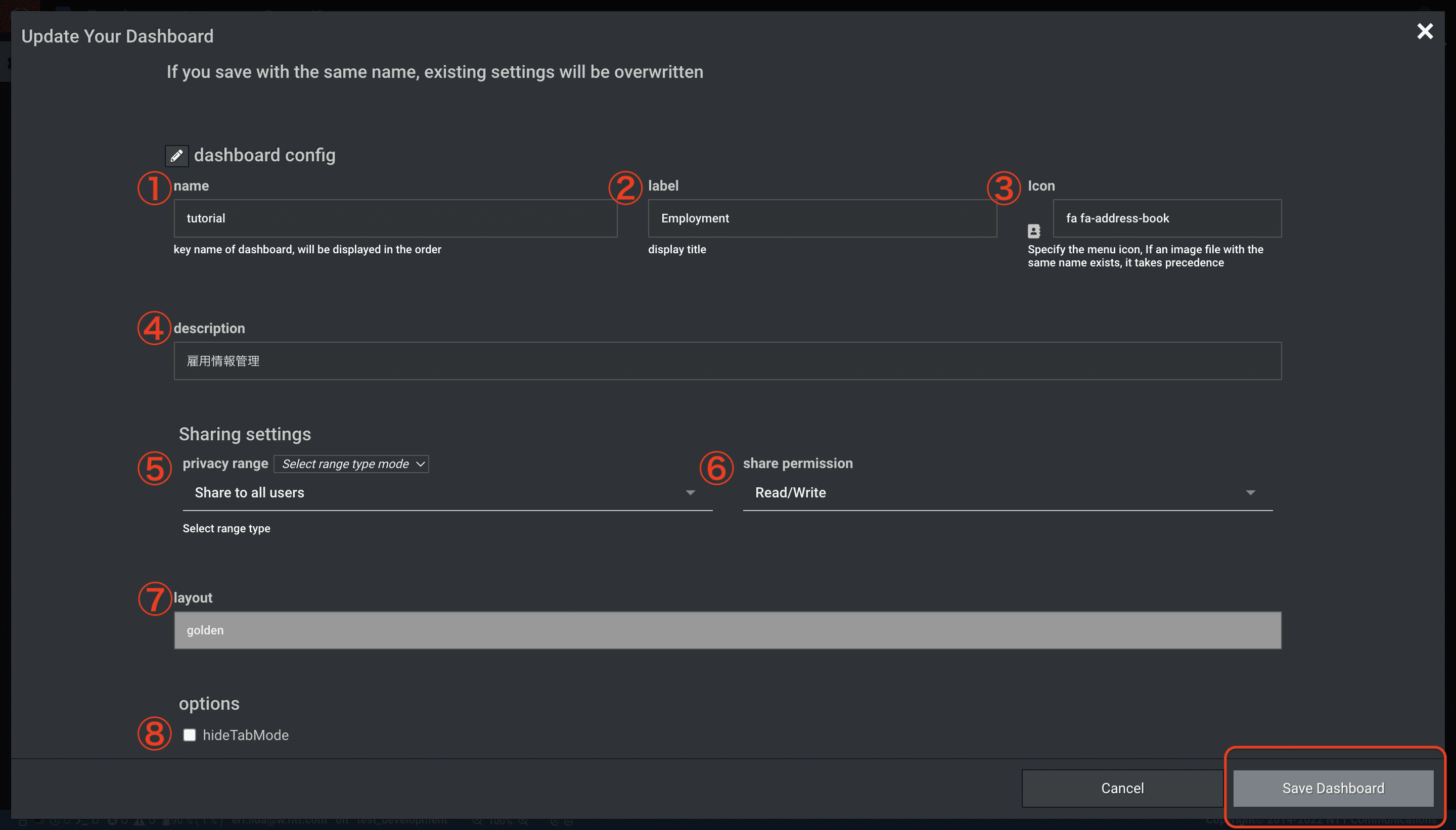Click into the description text field
1456x830 pixels.
coord(727,361)
